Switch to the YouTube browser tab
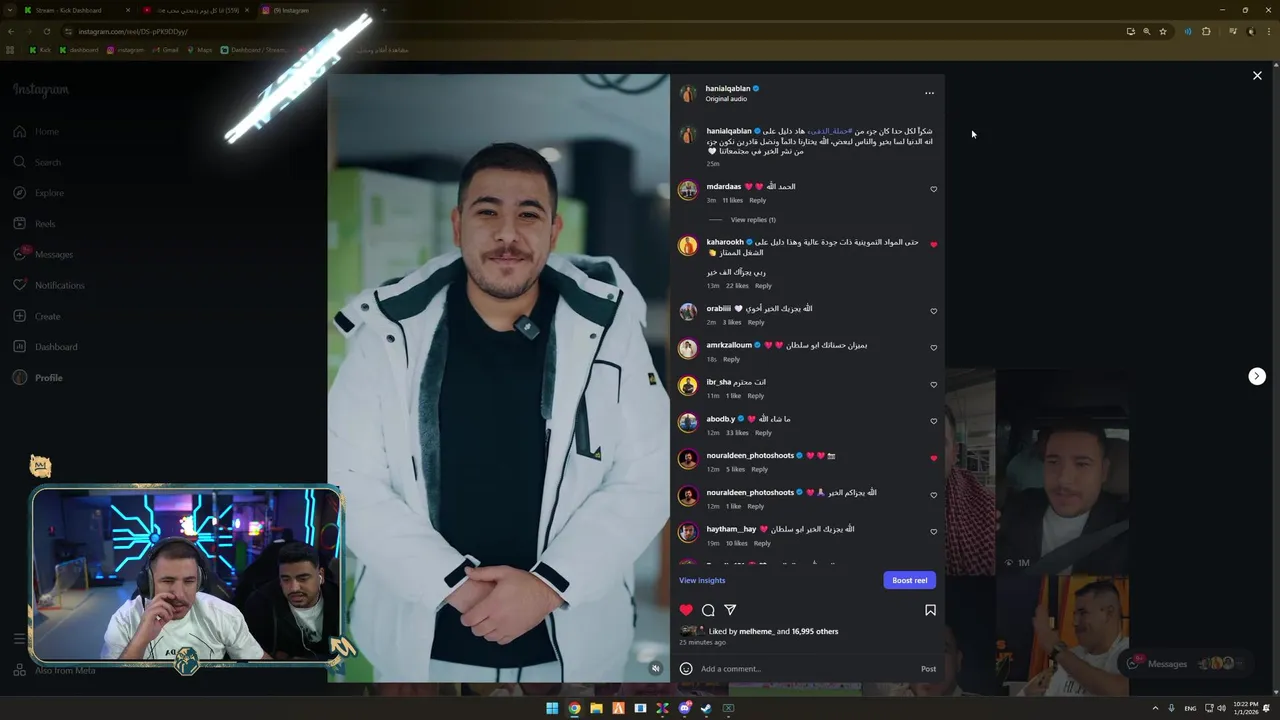This screenshot has height=720, width=1280. [x=195, y=10]
